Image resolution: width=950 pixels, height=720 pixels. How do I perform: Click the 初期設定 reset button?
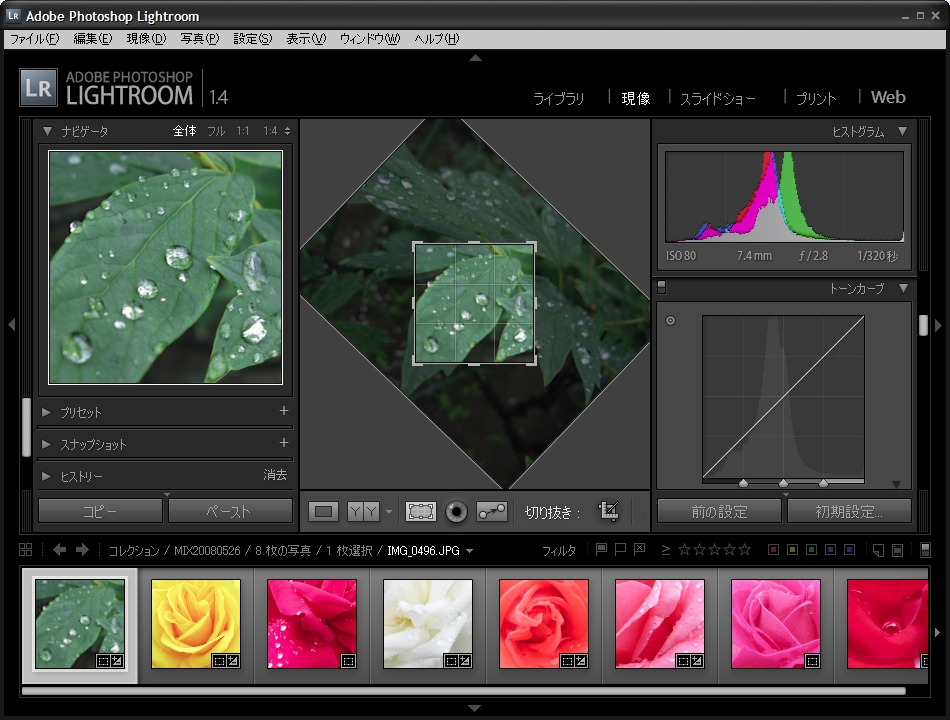849,511
